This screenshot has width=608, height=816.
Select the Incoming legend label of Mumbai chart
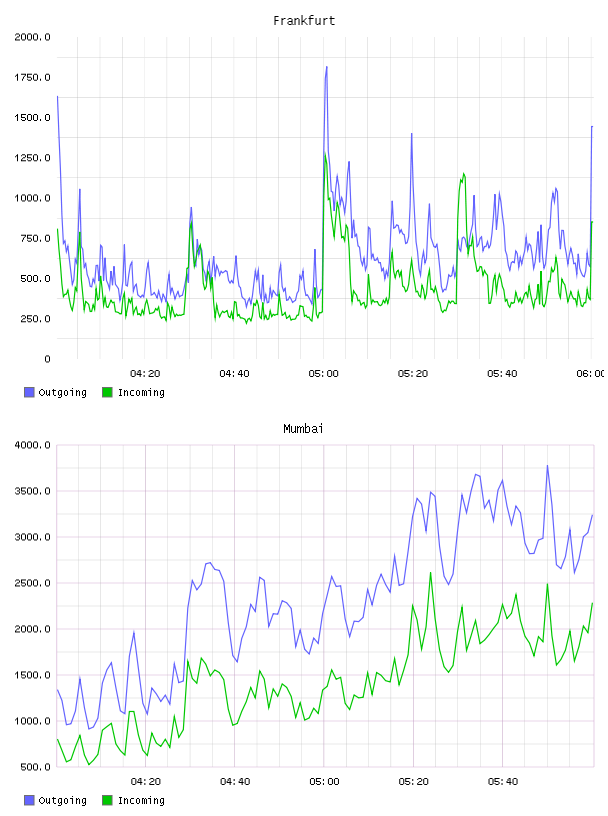pyautogui.click(x=141, y=801)
